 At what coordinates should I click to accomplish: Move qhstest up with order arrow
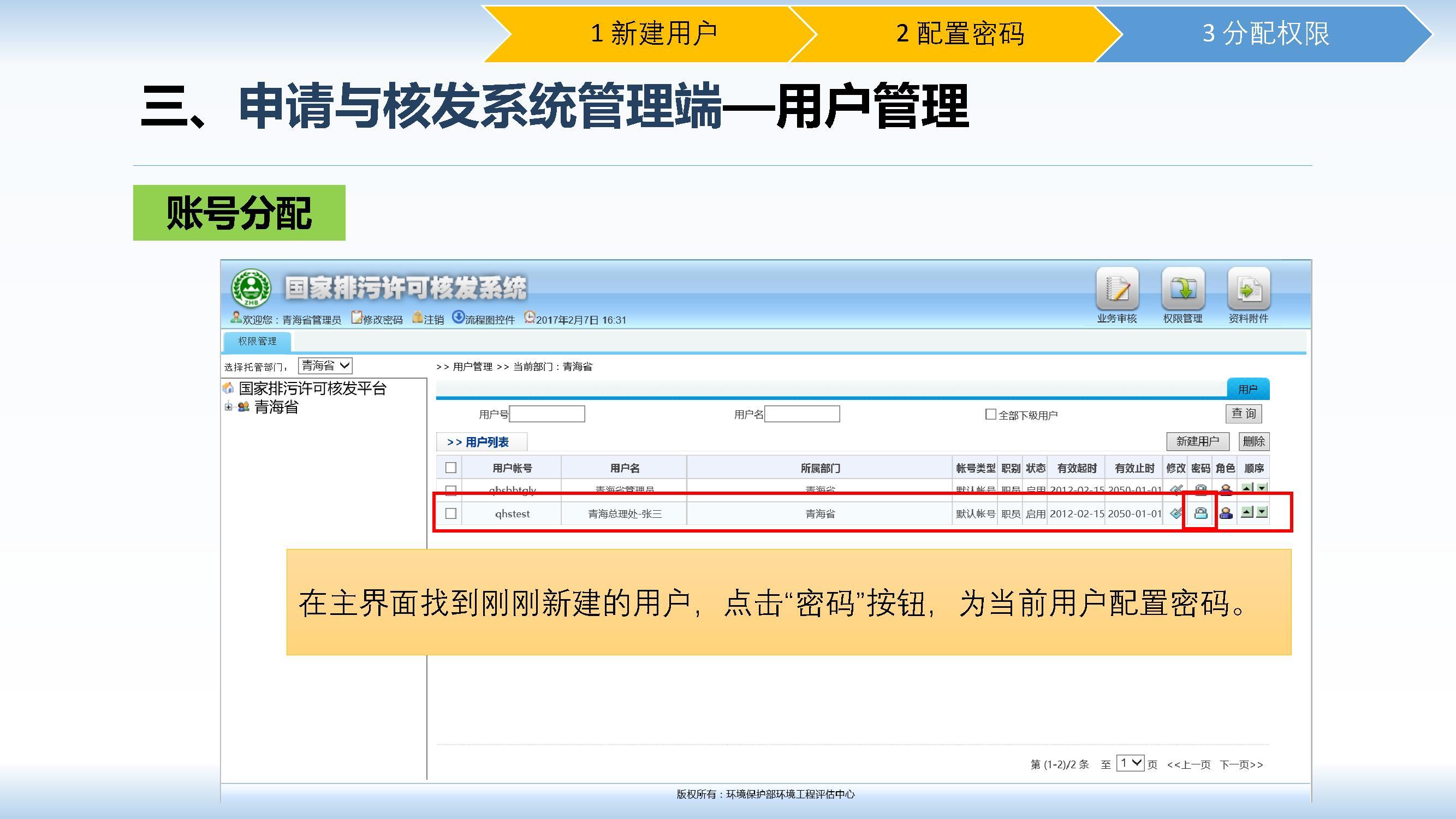click(x=1247, y=512)
